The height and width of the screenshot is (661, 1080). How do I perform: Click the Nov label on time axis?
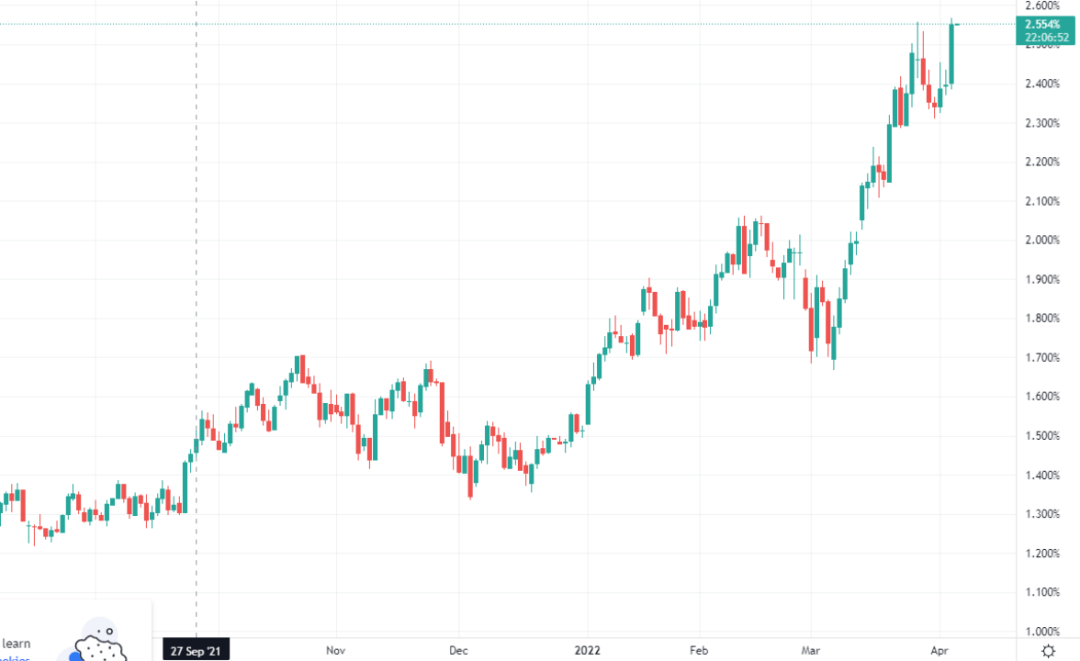pyautogui.click(x=336, y=650)
